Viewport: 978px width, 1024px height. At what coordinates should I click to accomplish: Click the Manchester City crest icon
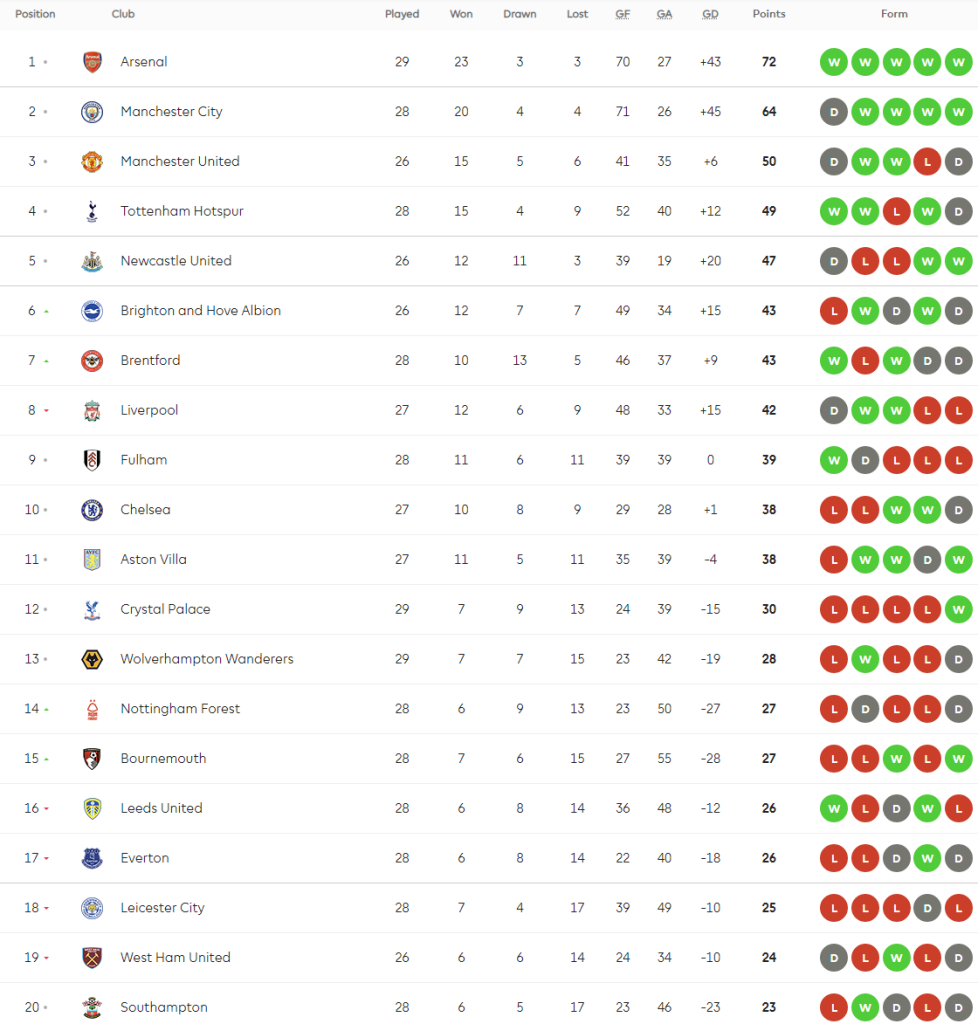[92, 112]
